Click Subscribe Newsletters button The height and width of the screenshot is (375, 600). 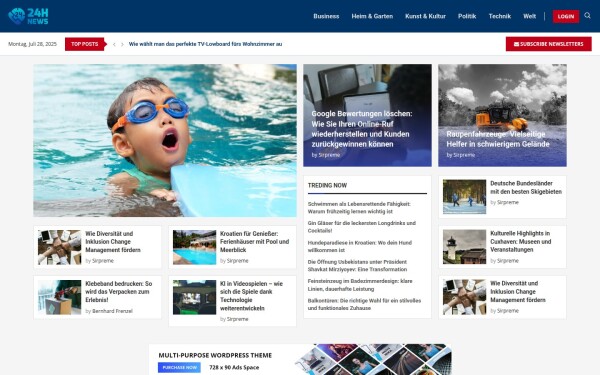coord(548,44)
